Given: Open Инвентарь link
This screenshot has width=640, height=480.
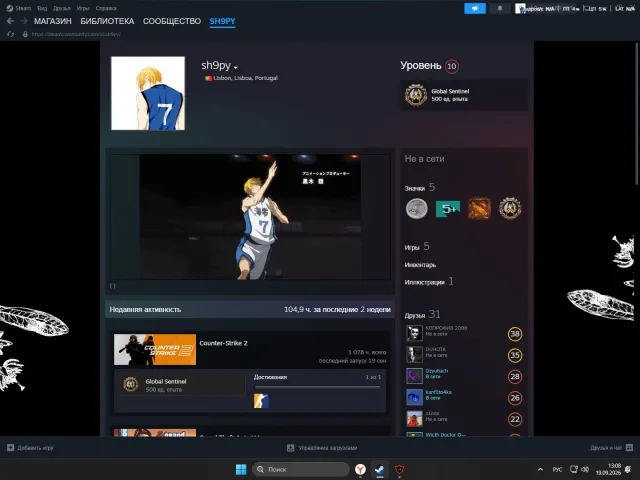Looking at the screenshot, I should pos(420,265).
